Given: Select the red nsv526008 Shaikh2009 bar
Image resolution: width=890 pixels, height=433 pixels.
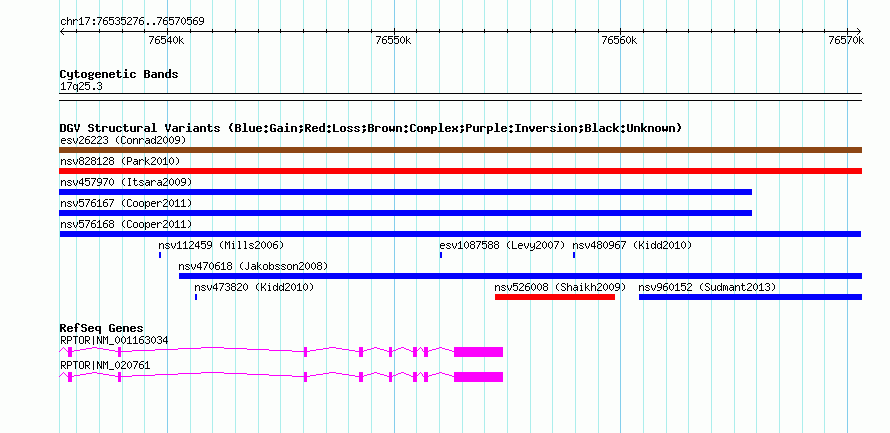Looking at the screenshot, I should pyautogui.click(x=555, y=297).
